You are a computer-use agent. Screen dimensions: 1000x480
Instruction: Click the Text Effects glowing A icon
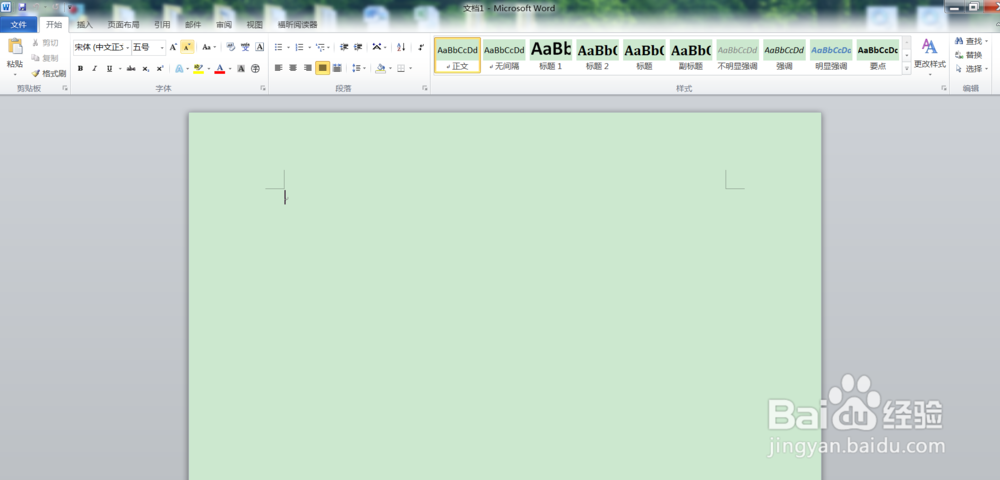click(179, 68)
